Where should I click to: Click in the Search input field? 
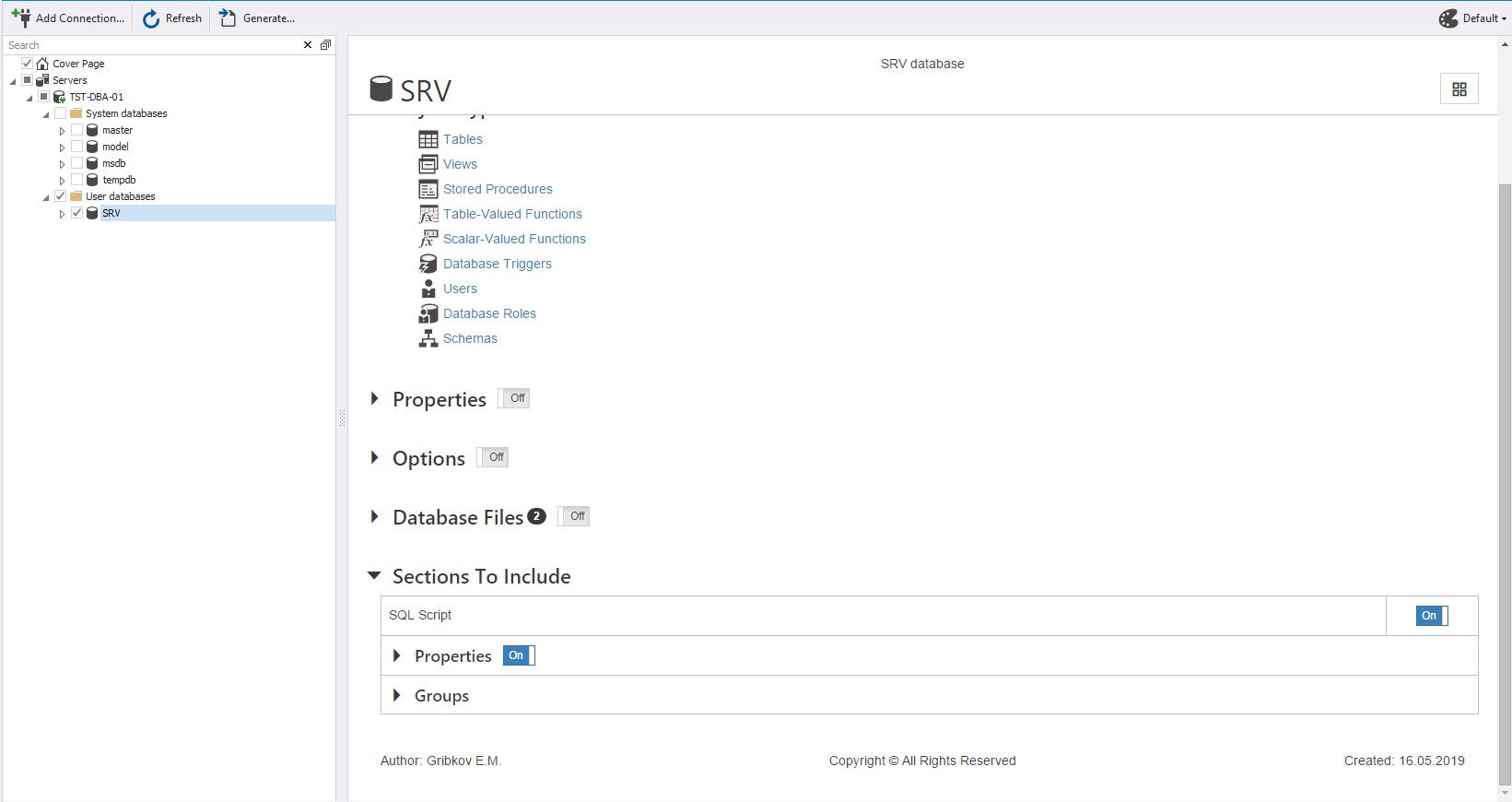(147, 45)
